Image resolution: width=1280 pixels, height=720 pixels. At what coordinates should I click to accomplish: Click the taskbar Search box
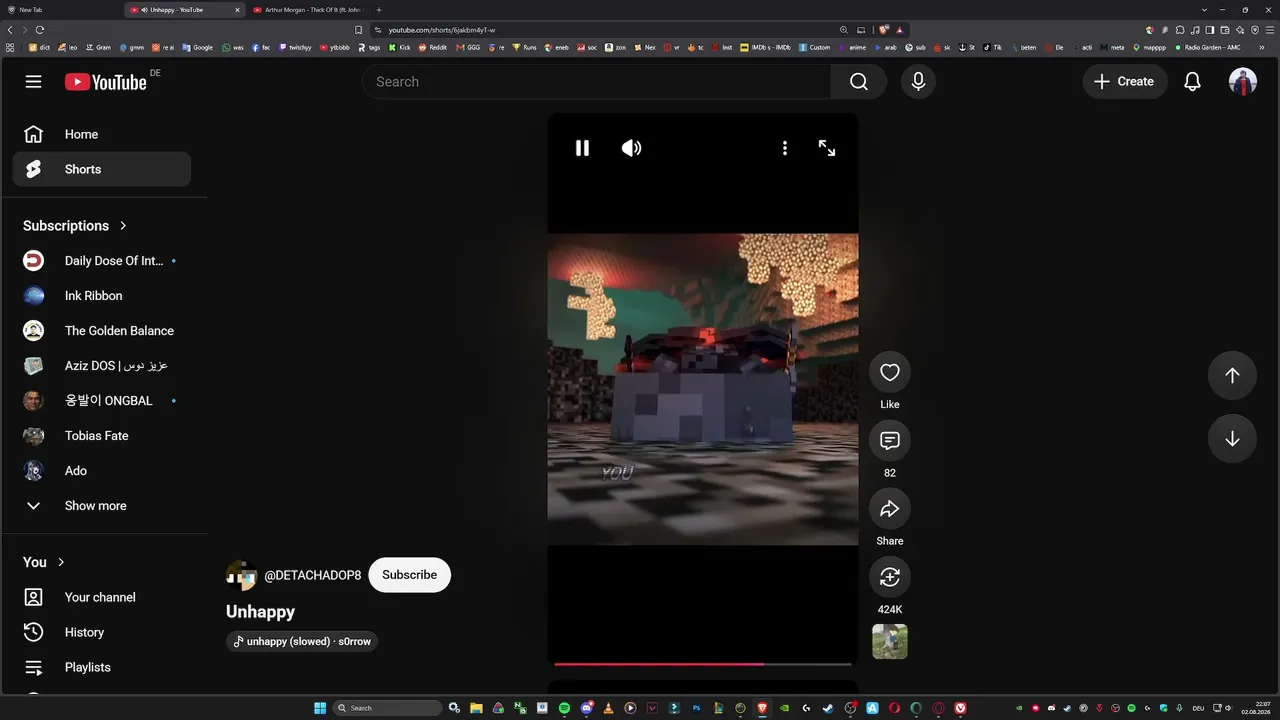coord(387,708)
